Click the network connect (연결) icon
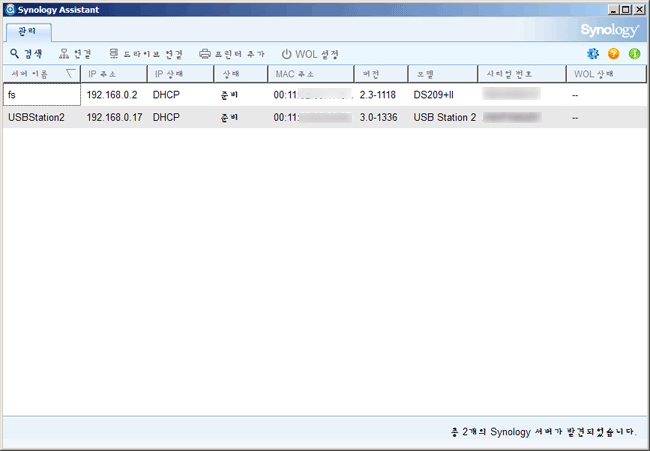The height and width of the screenshot is (451, 650). click(64, 54)
